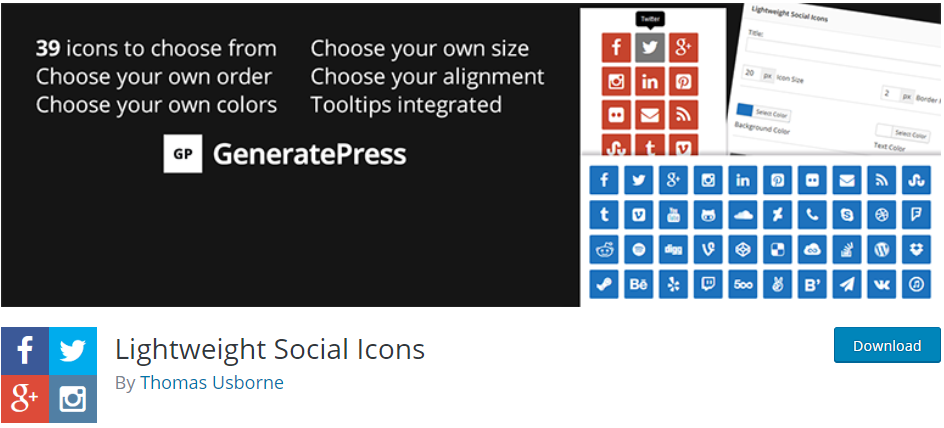Click the blue Select Color background swatch
This screenshot has height=428, width=944.
point(745,110)
